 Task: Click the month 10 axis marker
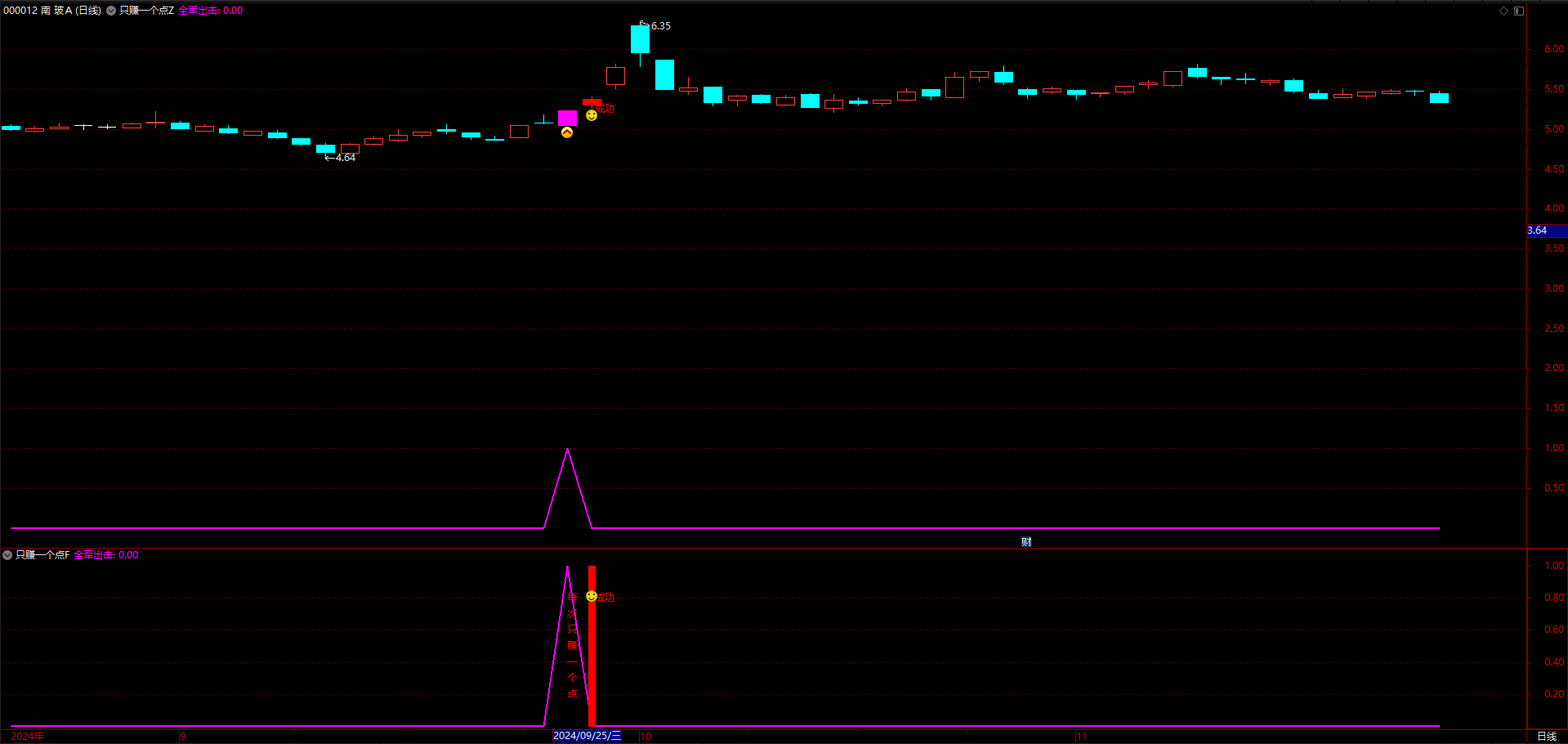[646, 737]
